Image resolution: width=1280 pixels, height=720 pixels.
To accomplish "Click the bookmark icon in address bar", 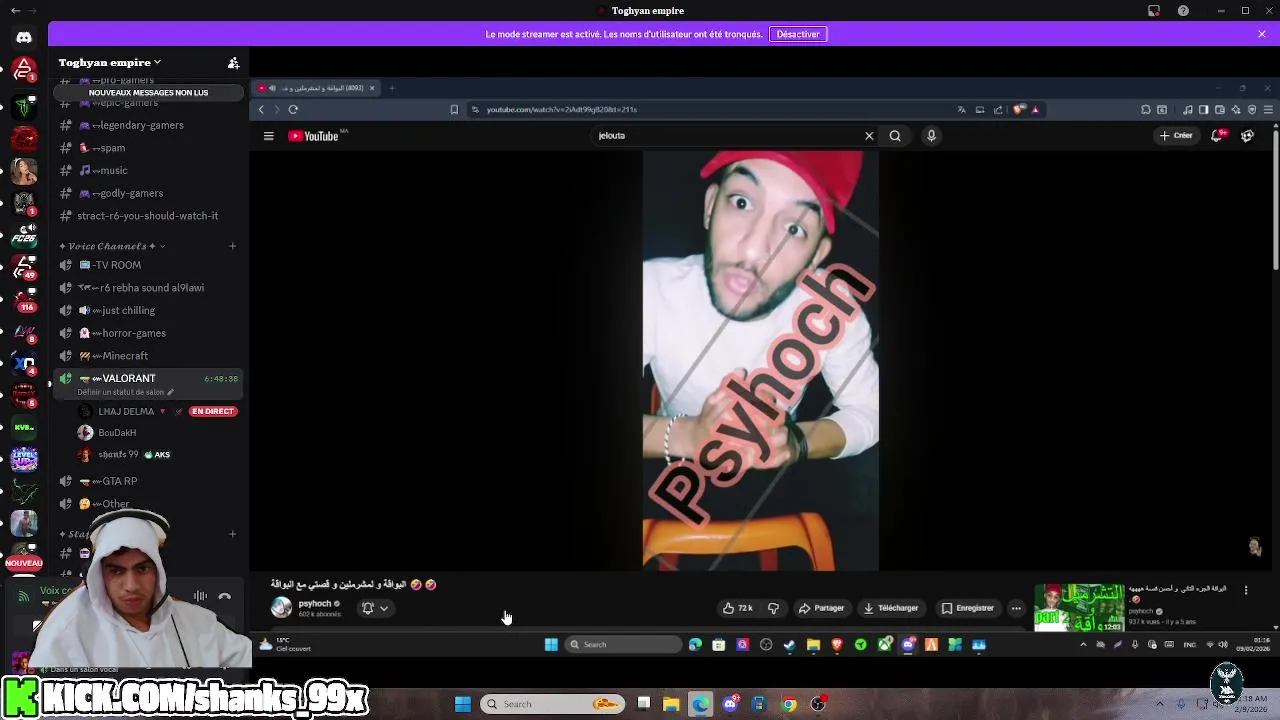I will pyautogui.click(x=454, y=109).
